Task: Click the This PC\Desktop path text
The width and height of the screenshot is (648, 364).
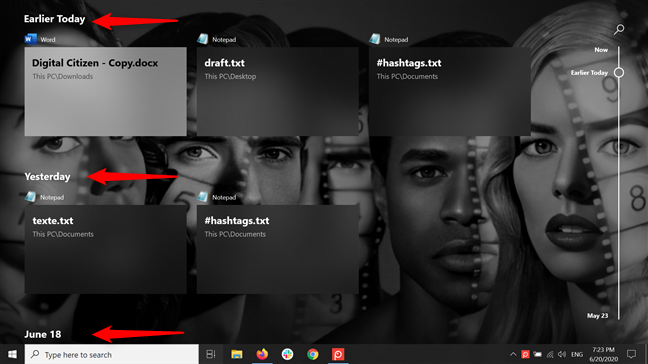Action: (x=230, y=76)
